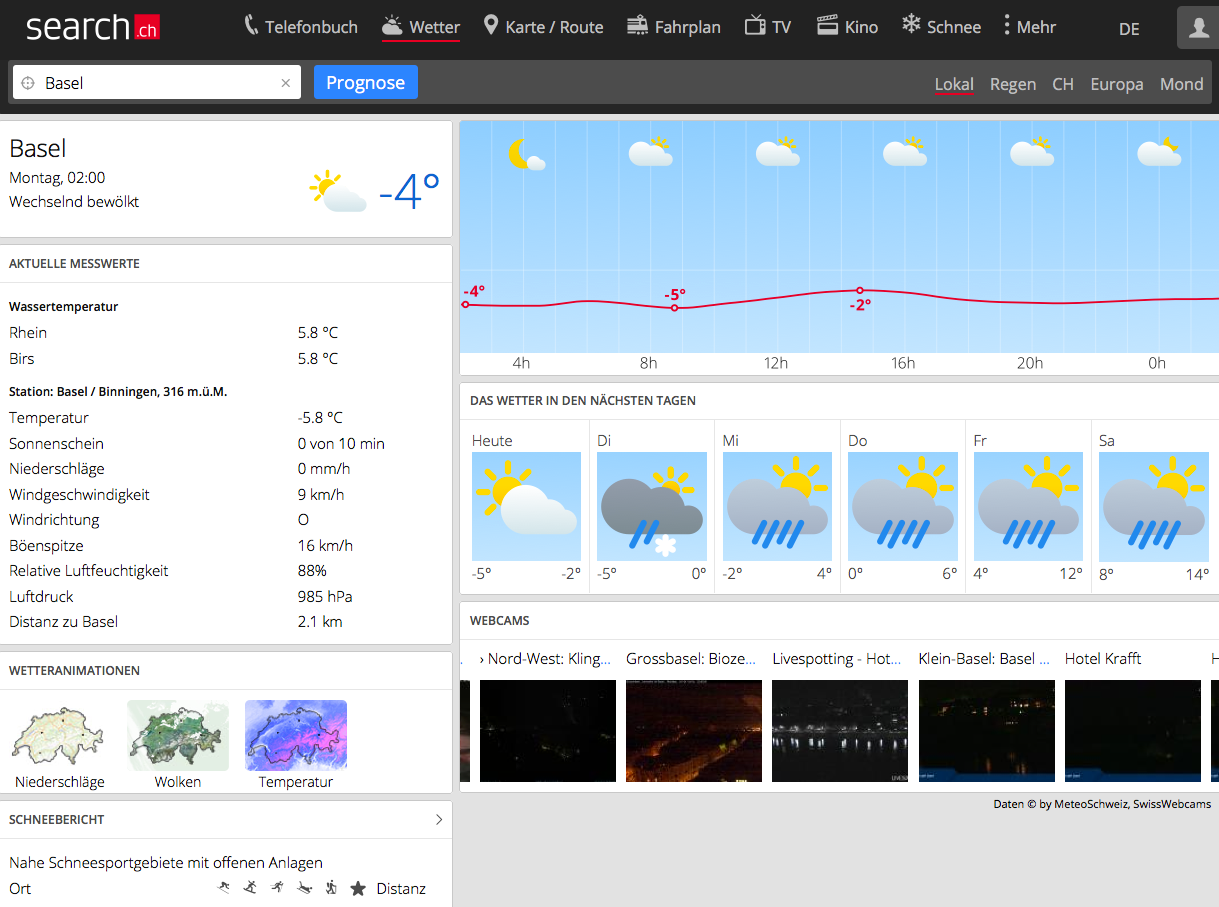Image resolution: width=1219 pixels, height=907 pixels.
Task: Click the locate-me crosshair icon
Action: pos(28,83)
